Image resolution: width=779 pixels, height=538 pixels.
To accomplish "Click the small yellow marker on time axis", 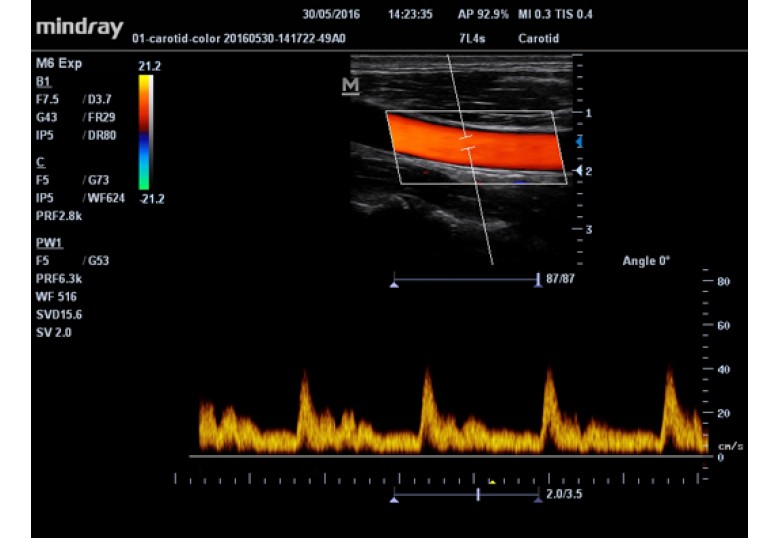I will pos(492,481).
